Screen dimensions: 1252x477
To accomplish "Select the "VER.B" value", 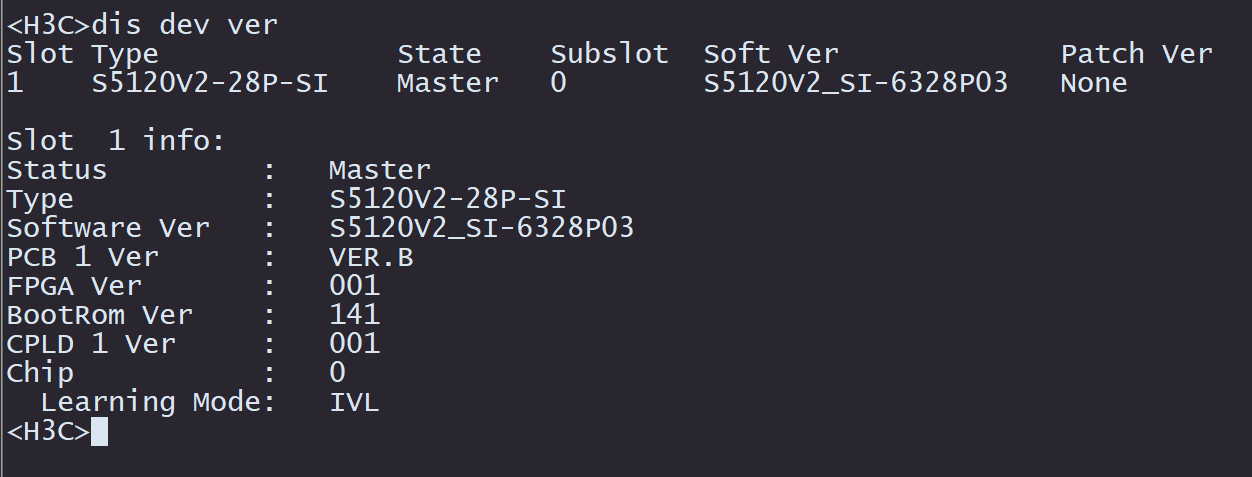I will click(x=371, y=257).
